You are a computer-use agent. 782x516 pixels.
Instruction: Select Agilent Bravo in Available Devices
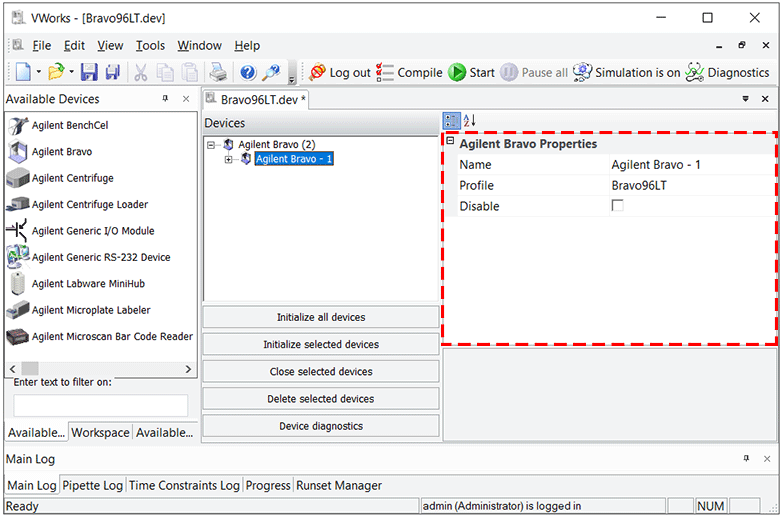pos(62,152)
